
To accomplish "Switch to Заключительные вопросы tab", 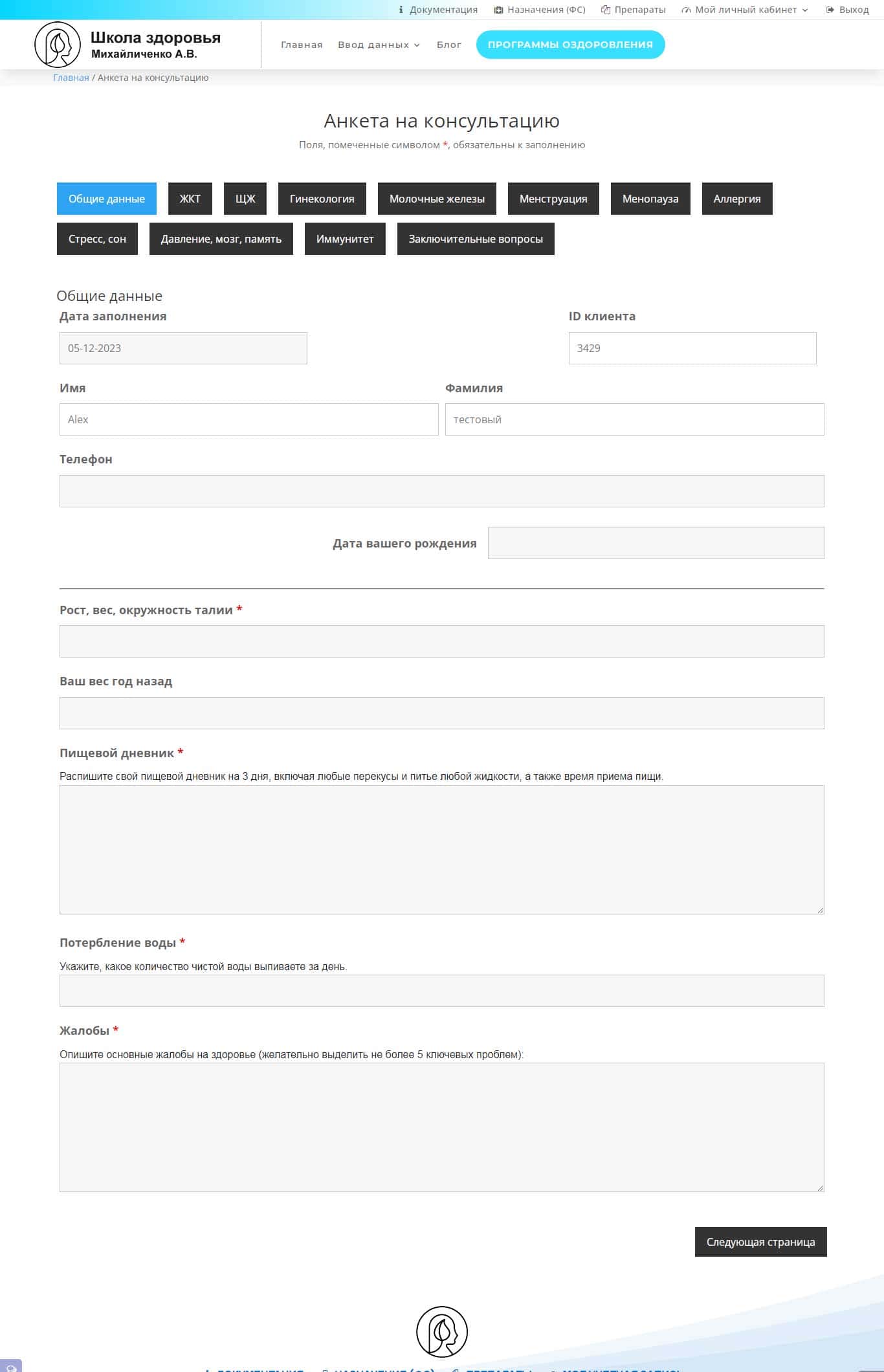I will (x=476, y=239).
